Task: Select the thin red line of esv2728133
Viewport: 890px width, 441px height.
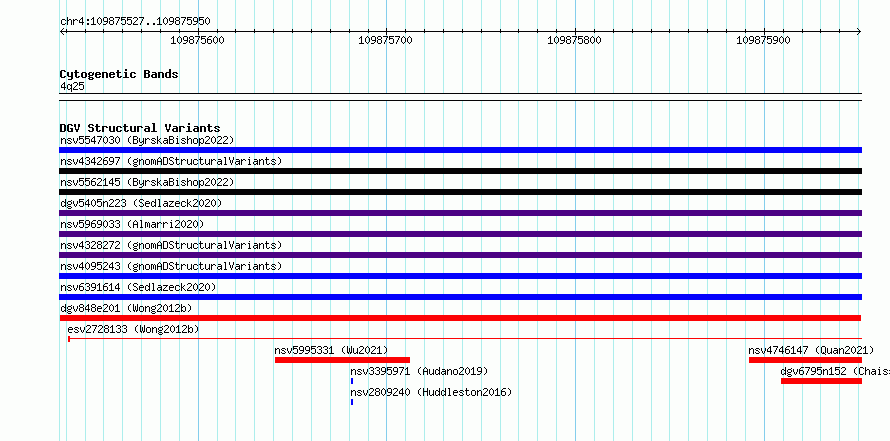Action: [x=465, y=339]
